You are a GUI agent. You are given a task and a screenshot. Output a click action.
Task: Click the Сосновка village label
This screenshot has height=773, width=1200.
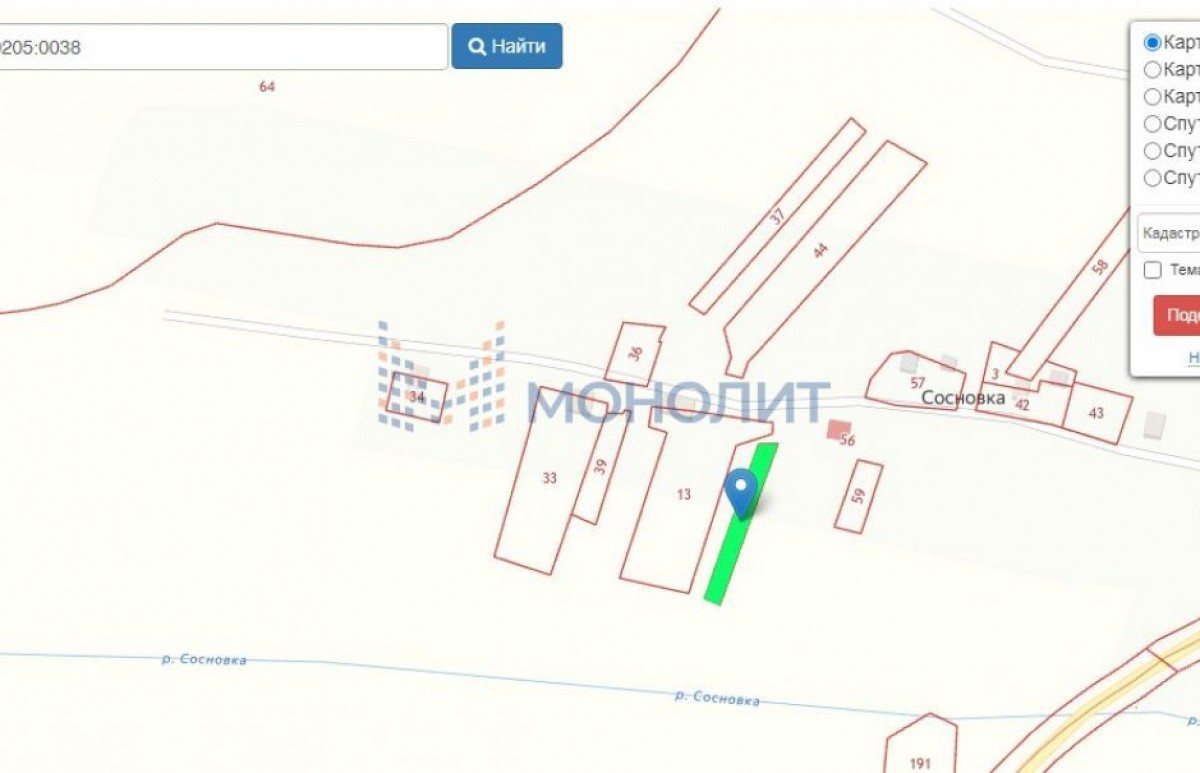963,397
